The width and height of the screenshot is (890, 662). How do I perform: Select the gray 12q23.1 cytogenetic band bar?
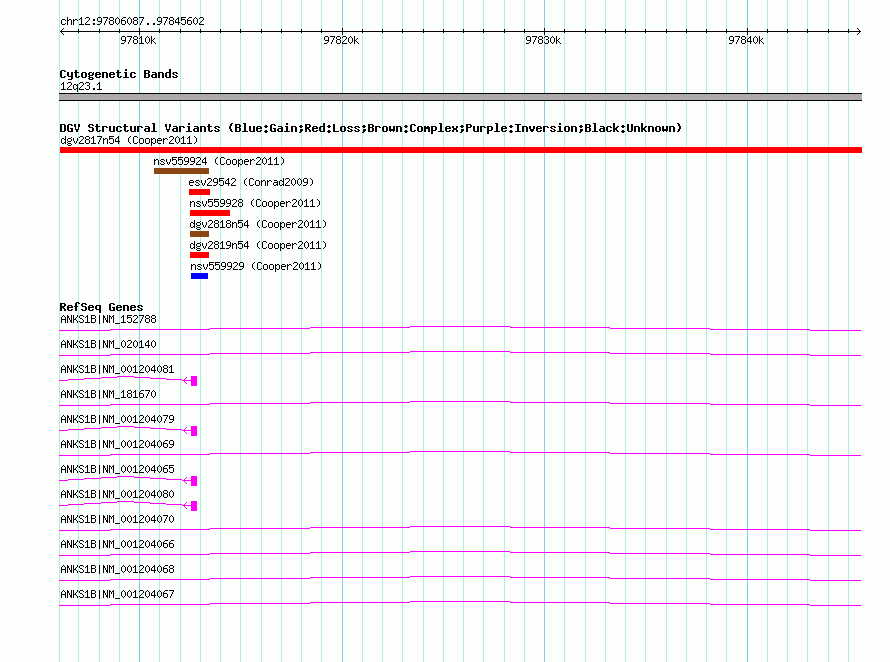[x=460, y=97]
